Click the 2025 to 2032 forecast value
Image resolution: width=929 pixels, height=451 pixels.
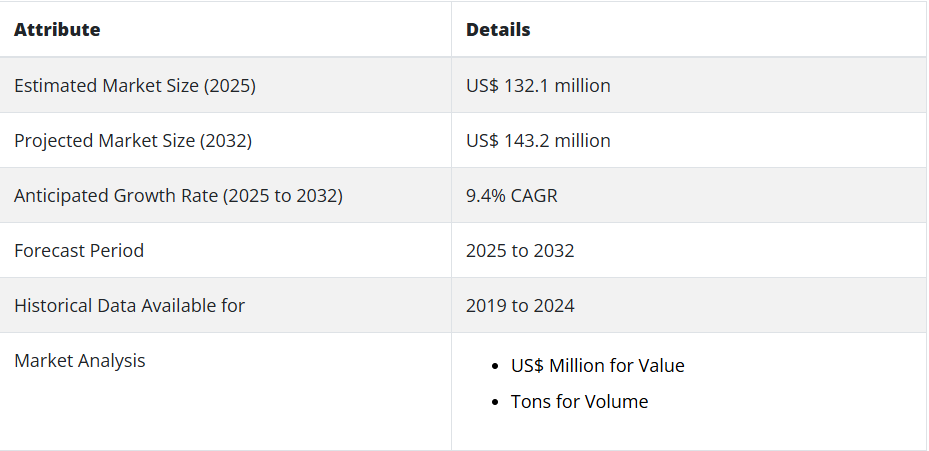click(x=520, y=251)
